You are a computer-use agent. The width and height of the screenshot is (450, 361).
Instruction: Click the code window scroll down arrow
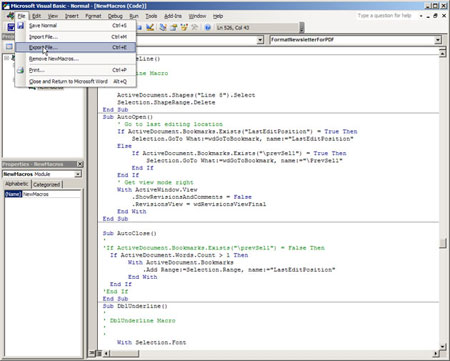click(x=443, y=347)
